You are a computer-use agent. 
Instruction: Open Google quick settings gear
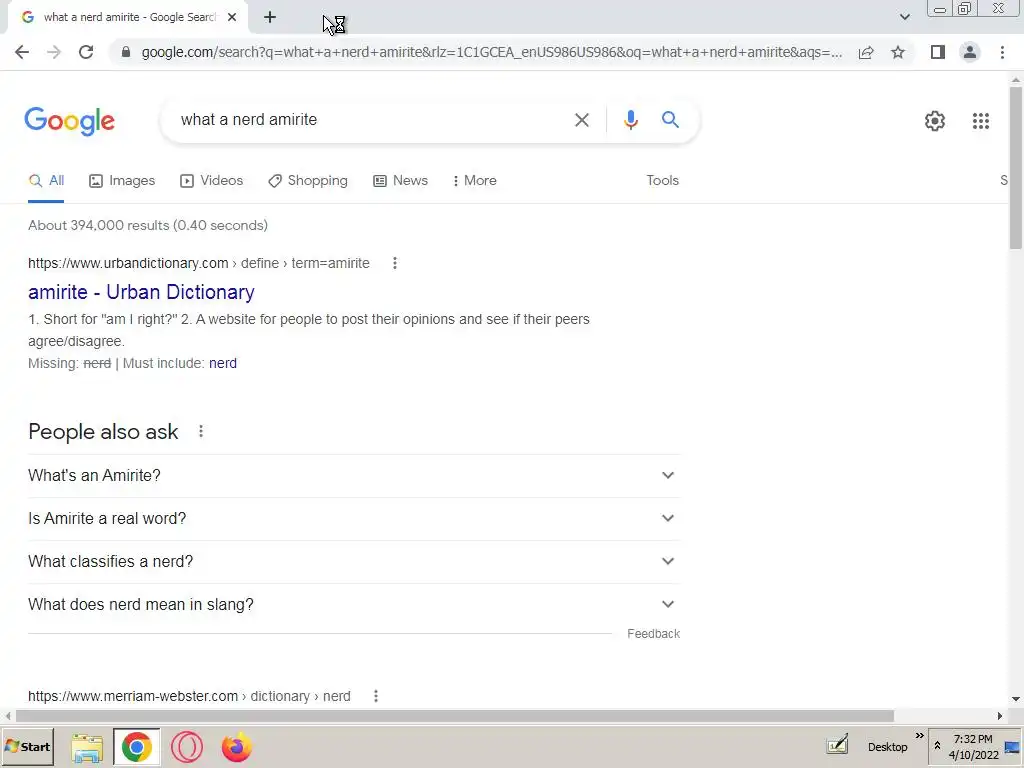click(935, 121)
